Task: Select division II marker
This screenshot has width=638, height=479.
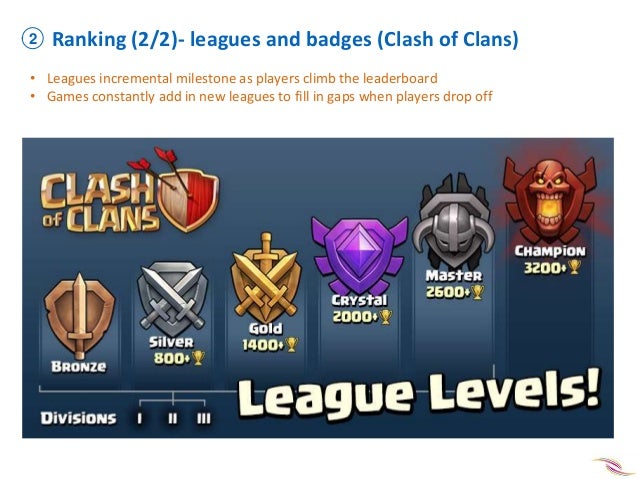Action: 173,418
